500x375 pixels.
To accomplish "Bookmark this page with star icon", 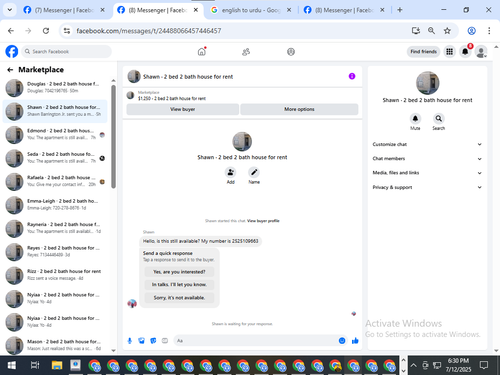I will tap(447, 31).
